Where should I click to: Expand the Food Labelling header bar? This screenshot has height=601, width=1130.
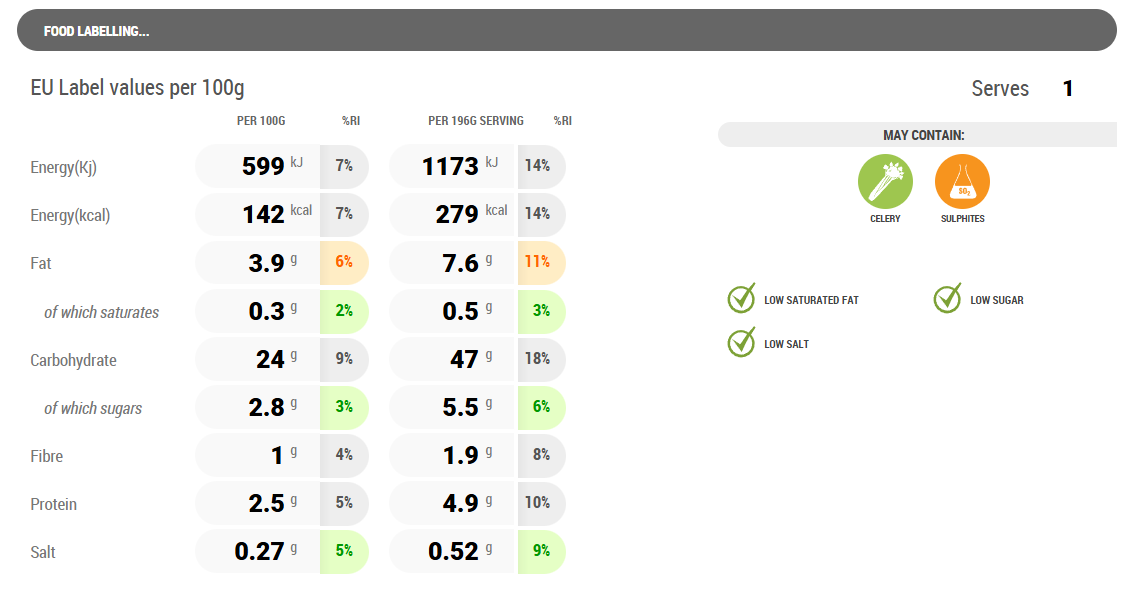(x=566, y=31)
